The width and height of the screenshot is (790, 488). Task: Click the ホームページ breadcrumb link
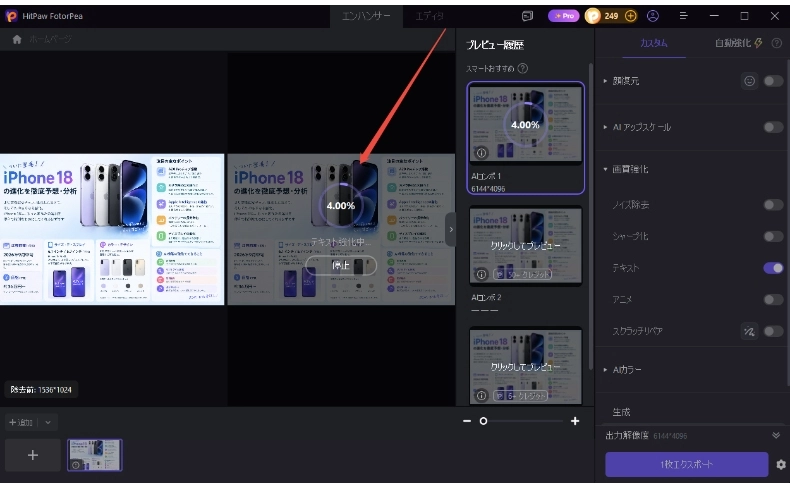click(x=50, y=39)
